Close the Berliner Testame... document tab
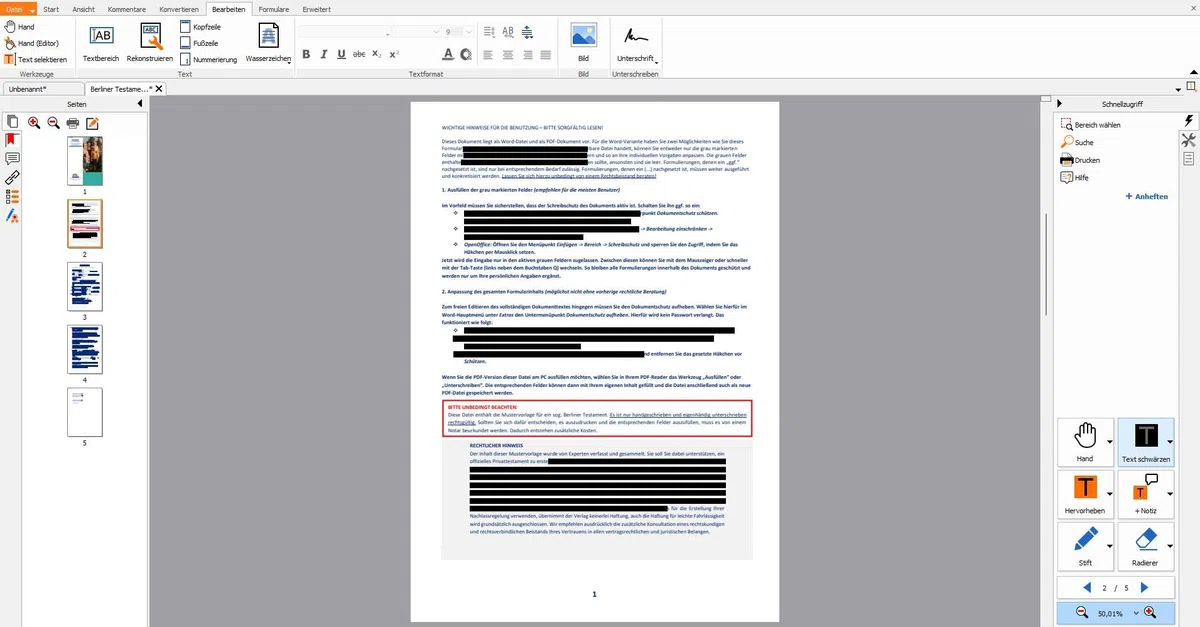The height and width of the screenshot is (627, 1200). 157,89
